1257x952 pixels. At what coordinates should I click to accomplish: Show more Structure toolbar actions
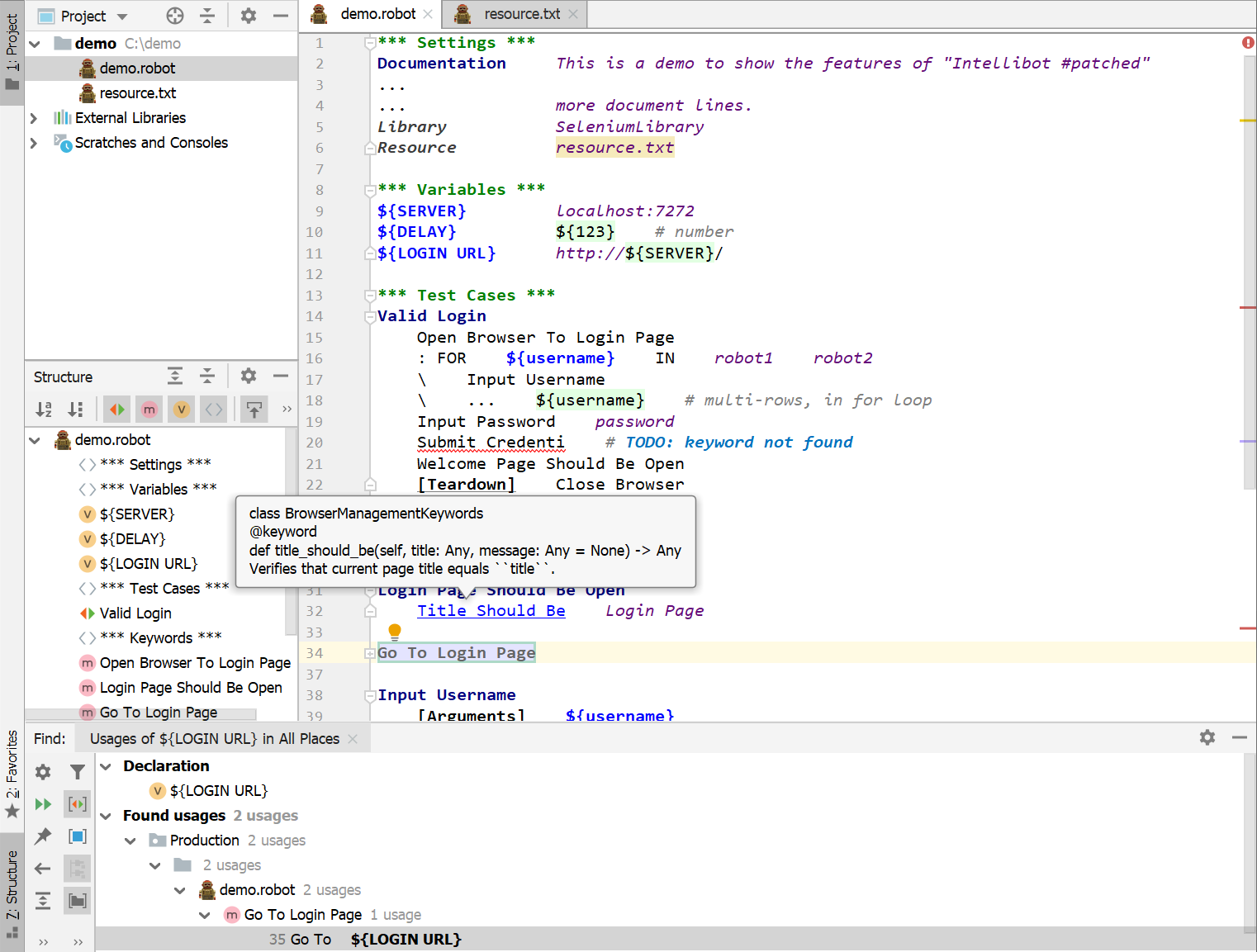[287, 409]
